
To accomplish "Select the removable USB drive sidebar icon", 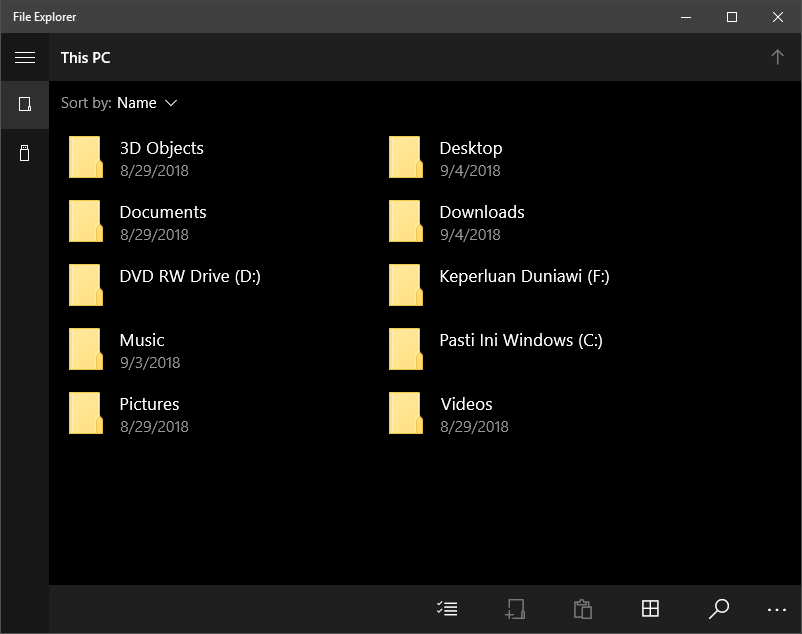I will point(25,153).
